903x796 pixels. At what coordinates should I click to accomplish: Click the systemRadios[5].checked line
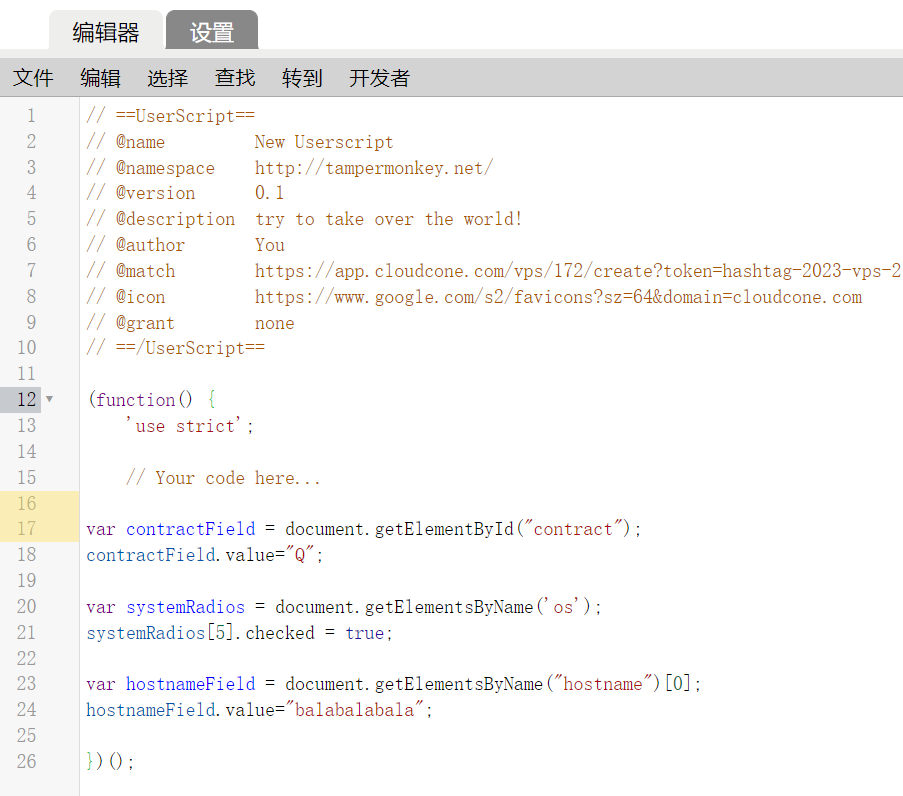240,633
